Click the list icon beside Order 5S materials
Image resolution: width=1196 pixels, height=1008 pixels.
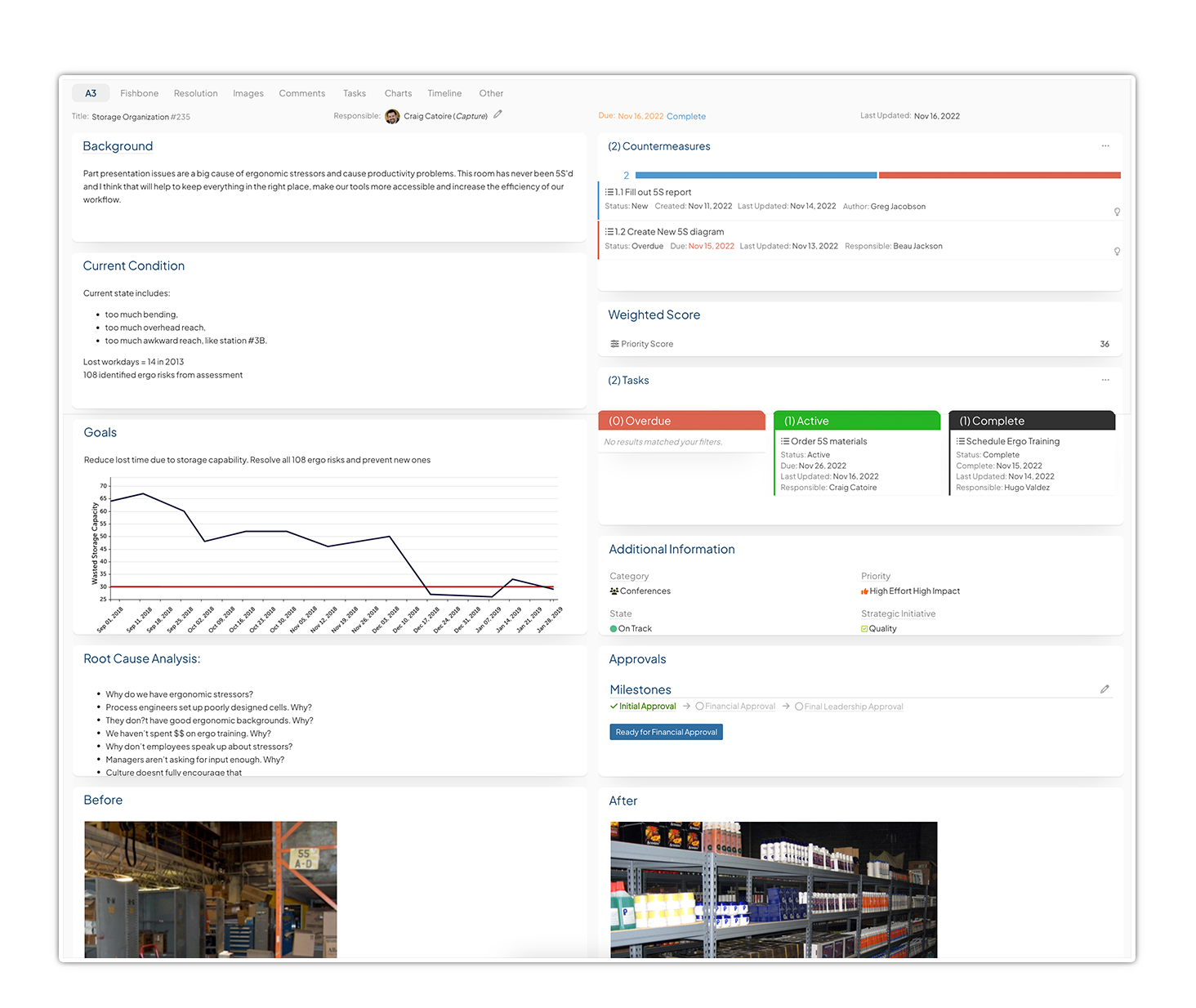click(785, 441)
